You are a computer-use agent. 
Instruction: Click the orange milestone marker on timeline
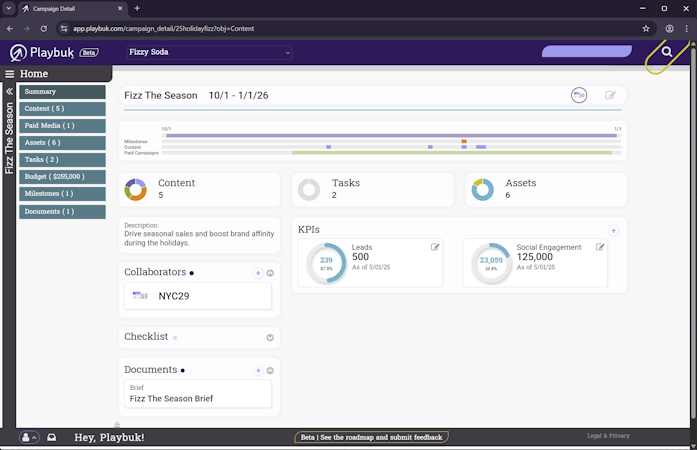464,141
